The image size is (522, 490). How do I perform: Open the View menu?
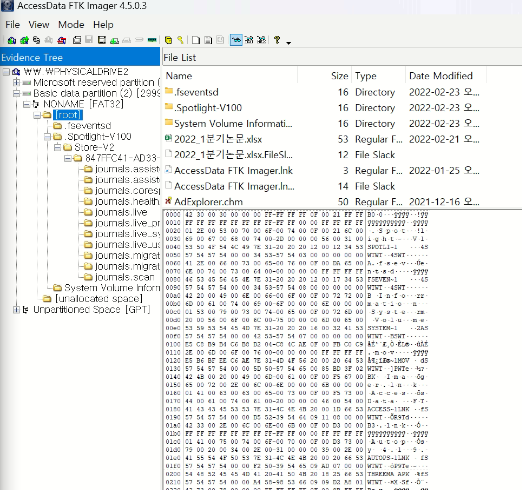(39, 25)
